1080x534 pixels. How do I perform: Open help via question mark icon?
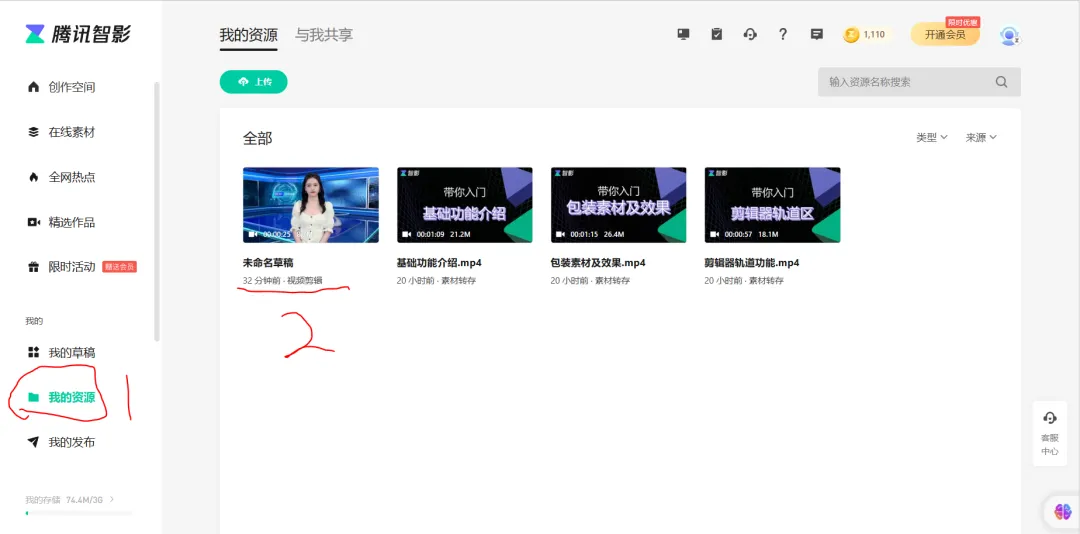(x=783, y=34)
